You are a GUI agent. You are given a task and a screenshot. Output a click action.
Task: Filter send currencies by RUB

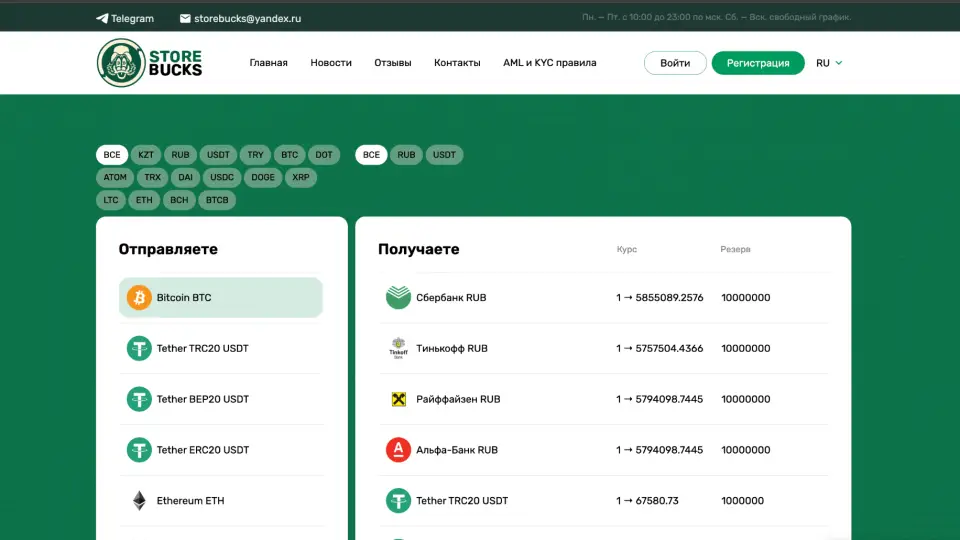[x=180, y=155]
